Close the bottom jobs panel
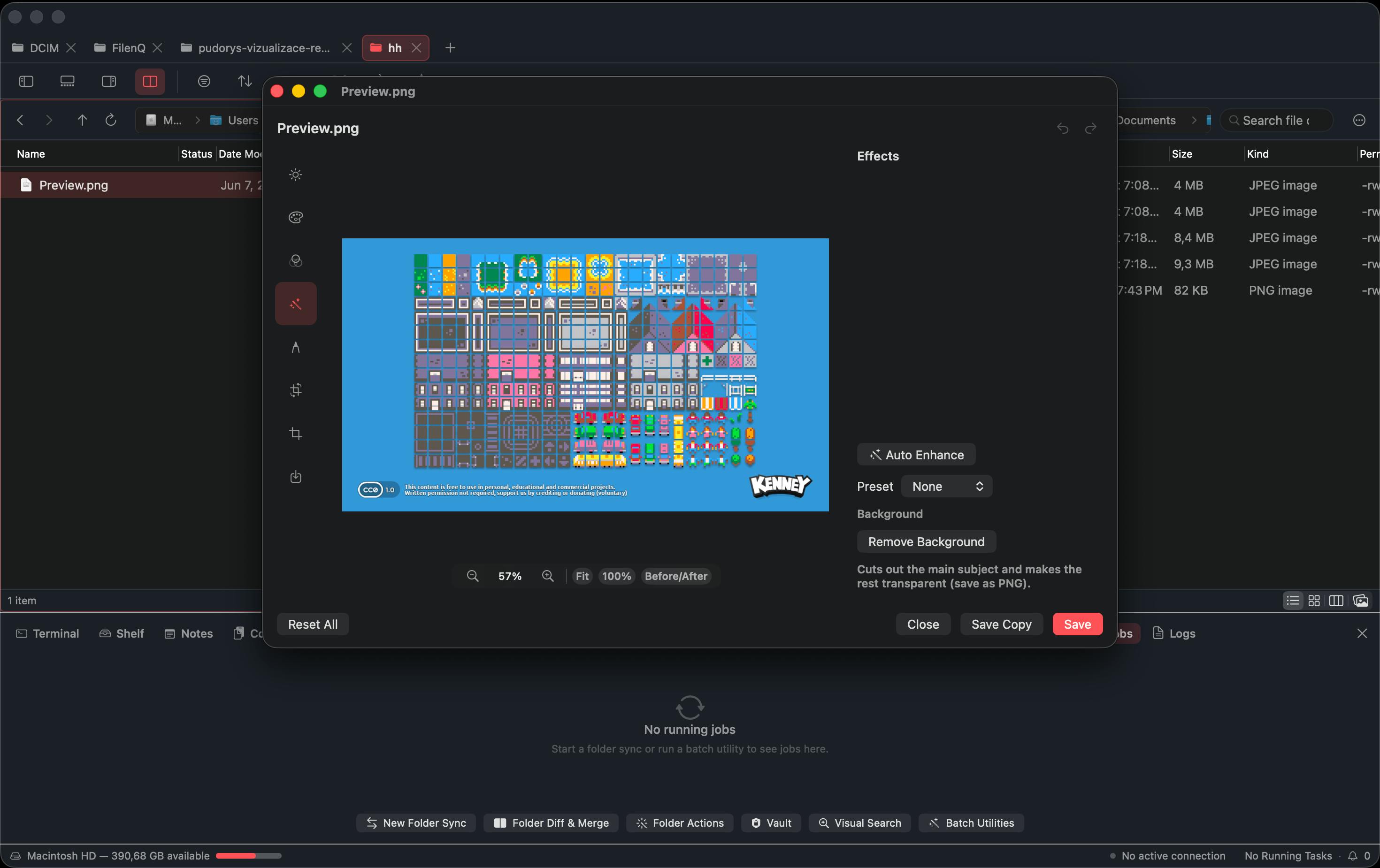This screenshot has width=1380, height=868. point(1362,633)
